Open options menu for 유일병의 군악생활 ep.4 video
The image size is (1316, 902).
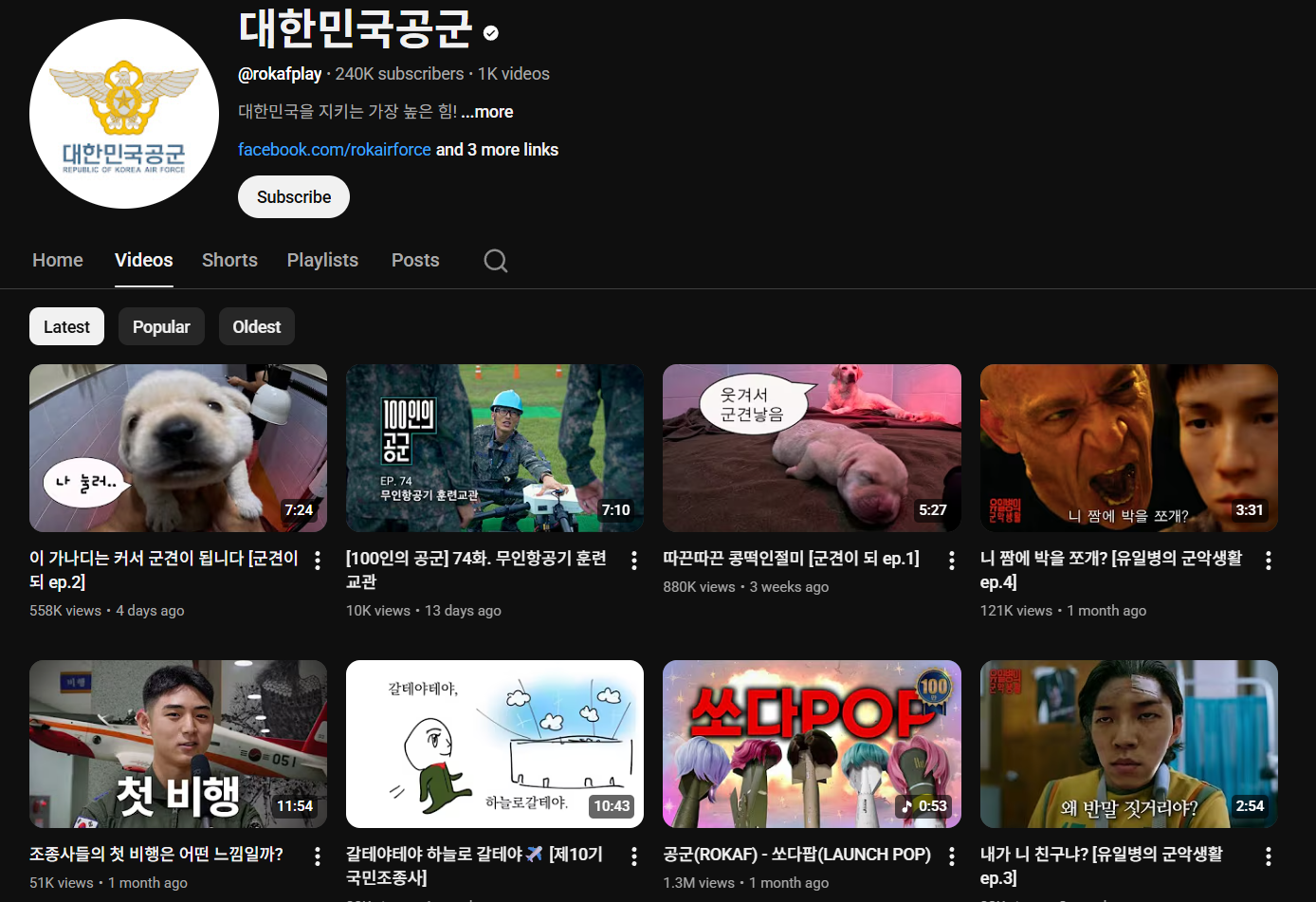point(1269,561)
